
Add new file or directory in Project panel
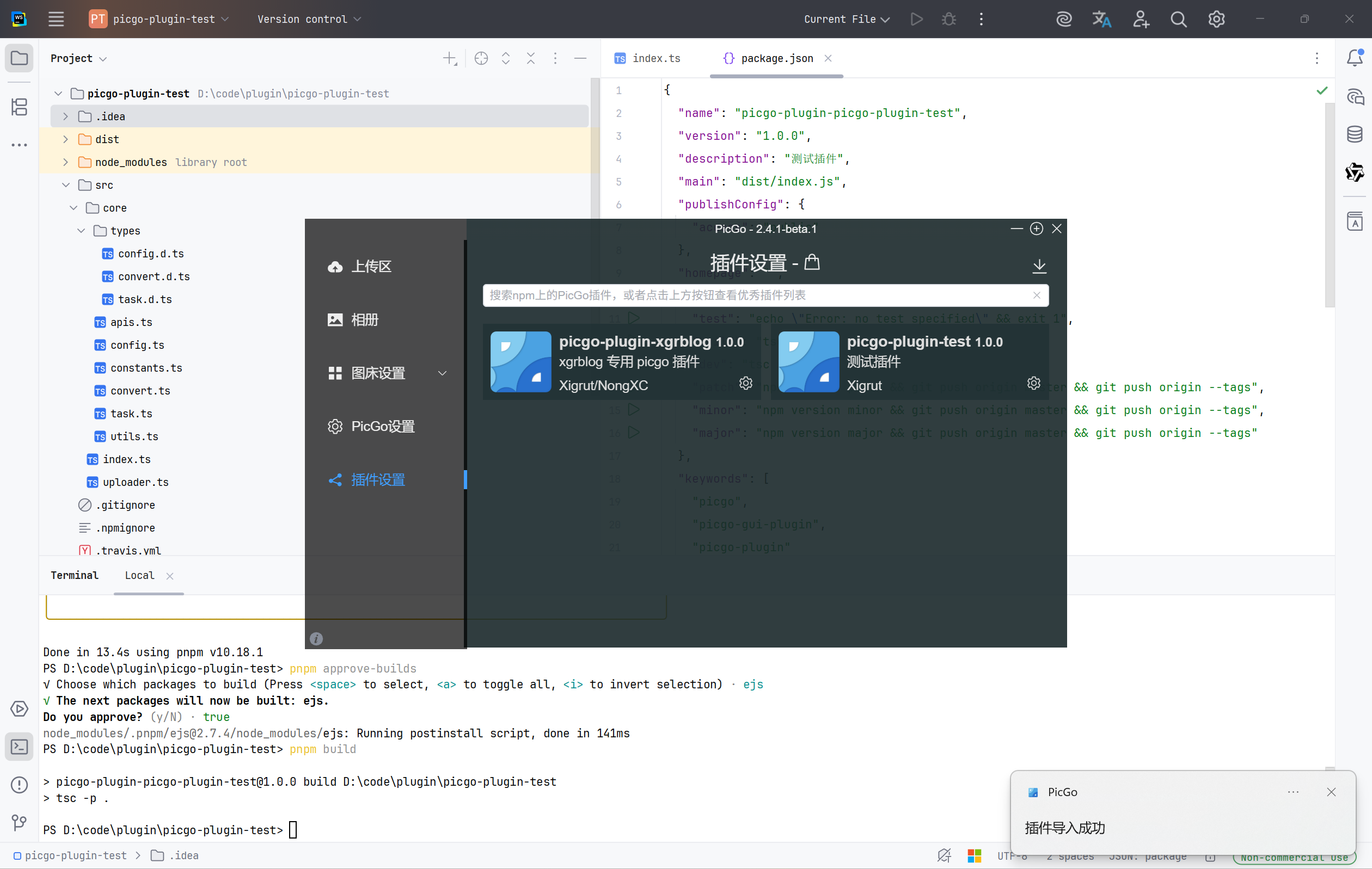point(450,58)
